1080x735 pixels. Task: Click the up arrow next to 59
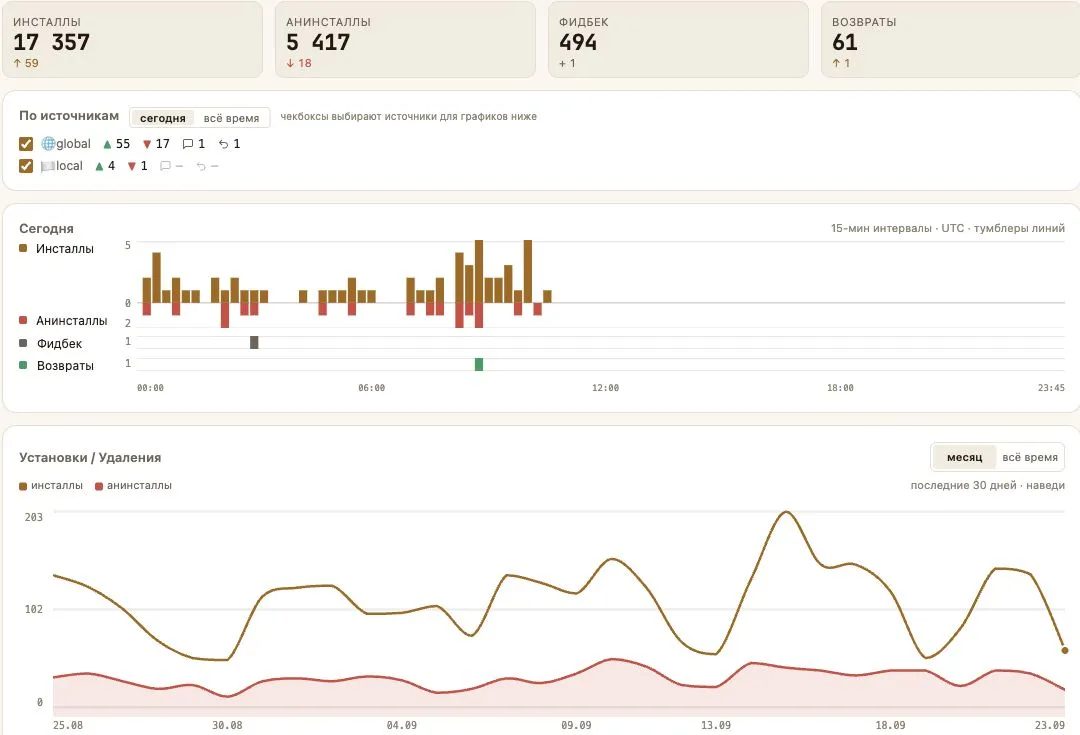point(17,63)
